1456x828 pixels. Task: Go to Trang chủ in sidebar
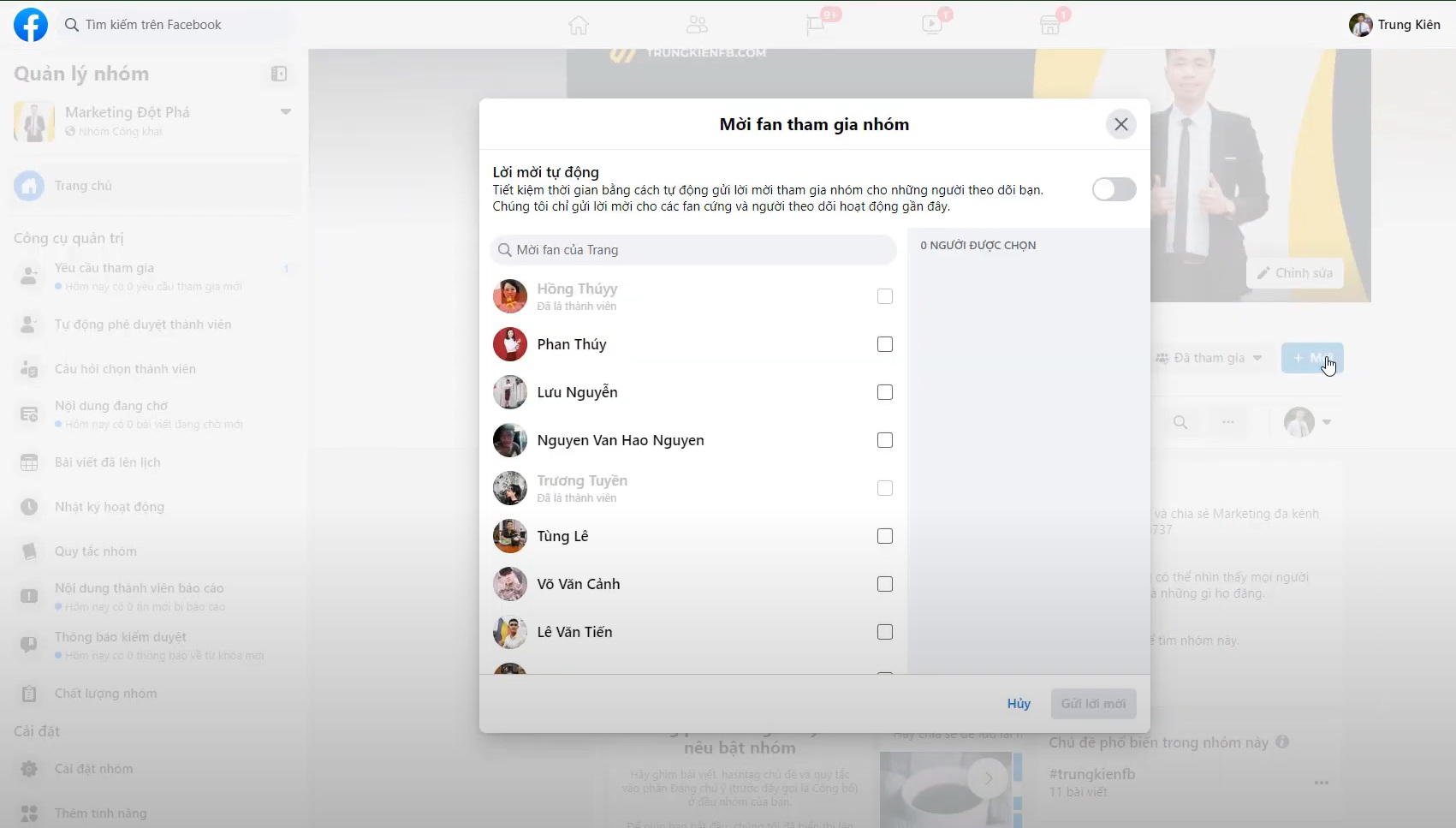tap(83, 186)
